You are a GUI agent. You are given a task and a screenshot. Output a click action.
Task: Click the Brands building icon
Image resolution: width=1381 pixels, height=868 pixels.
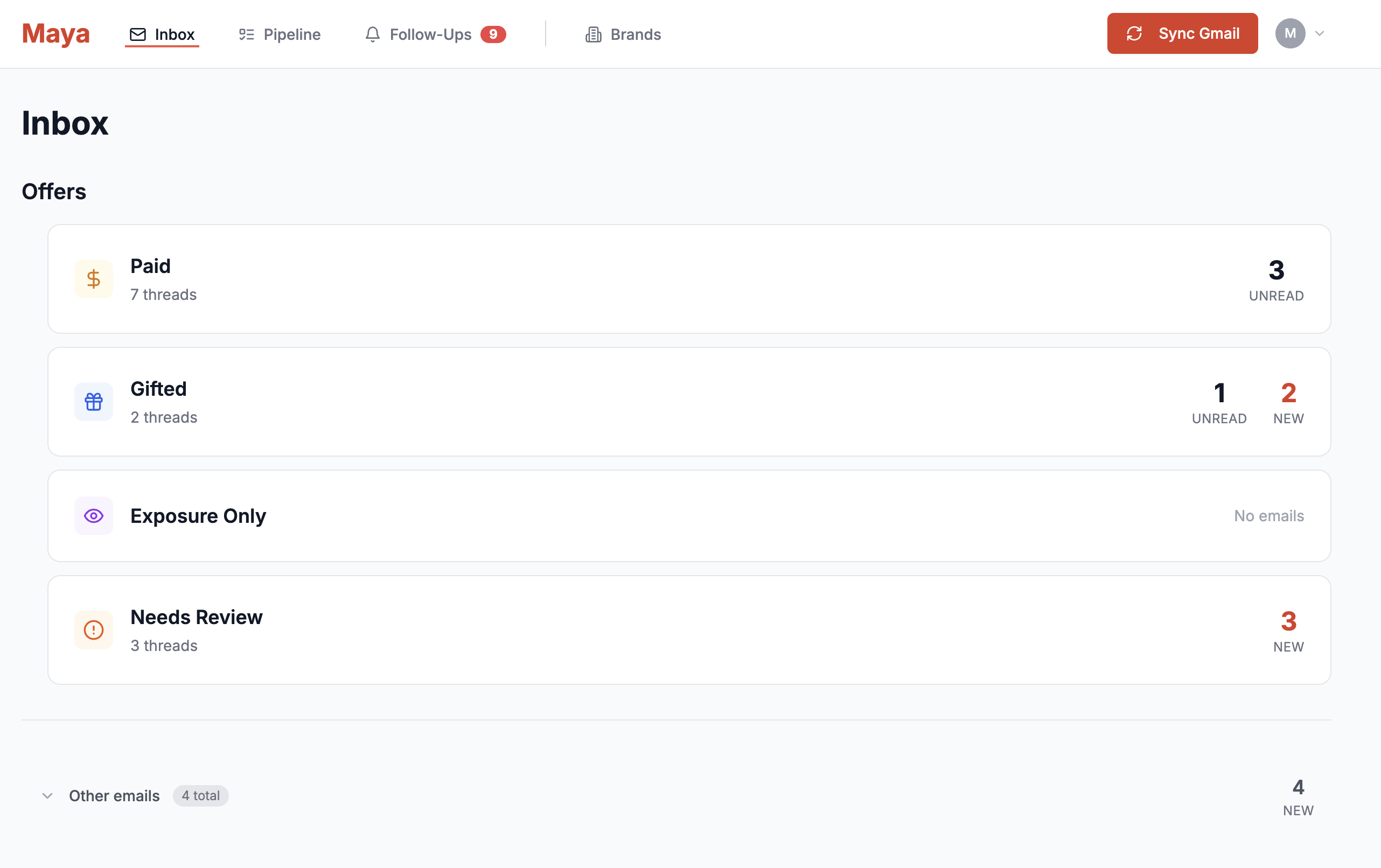click(593, 34)
